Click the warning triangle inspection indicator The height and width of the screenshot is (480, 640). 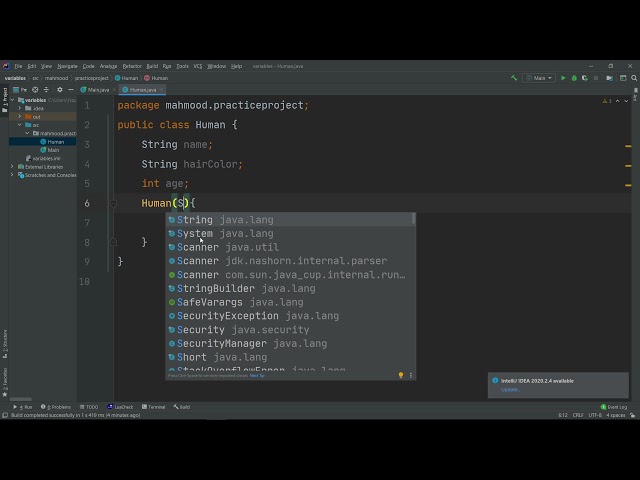[x=607, y=101]
